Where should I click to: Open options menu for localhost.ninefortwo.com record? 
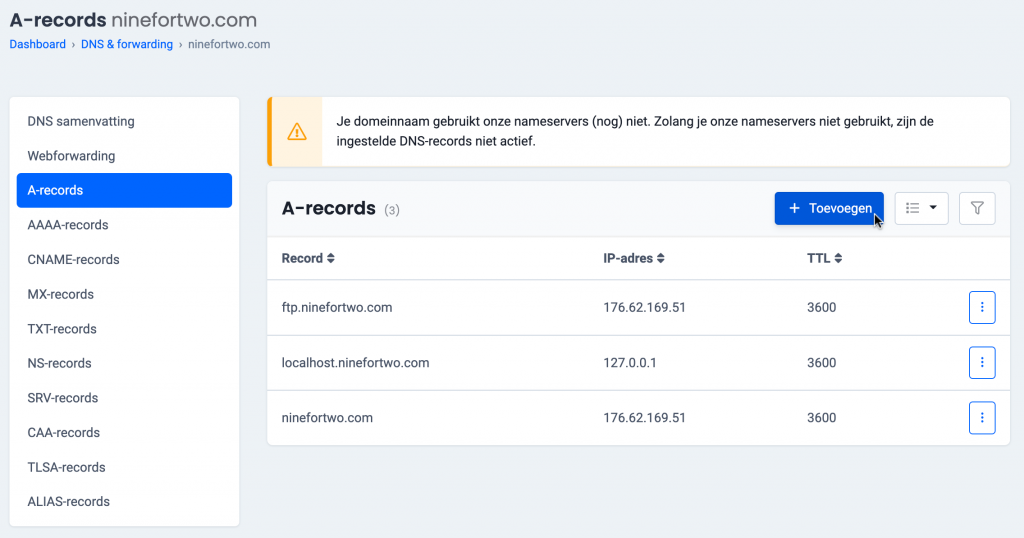coord(982,363)
